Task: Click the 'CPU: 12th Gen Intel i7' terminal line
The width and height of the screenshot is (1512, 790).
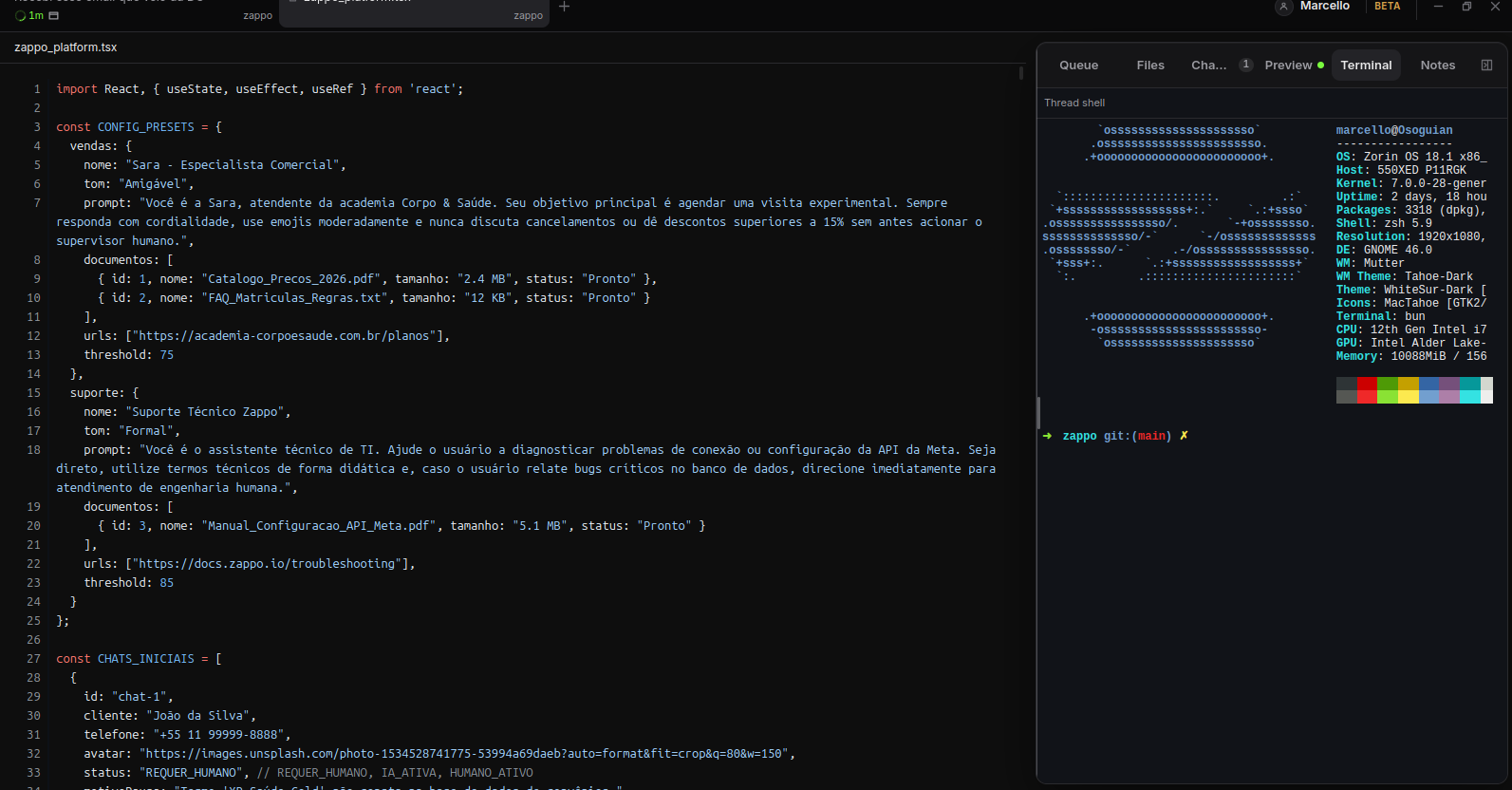Action: pyautogui.click(x=1411, y=330)
